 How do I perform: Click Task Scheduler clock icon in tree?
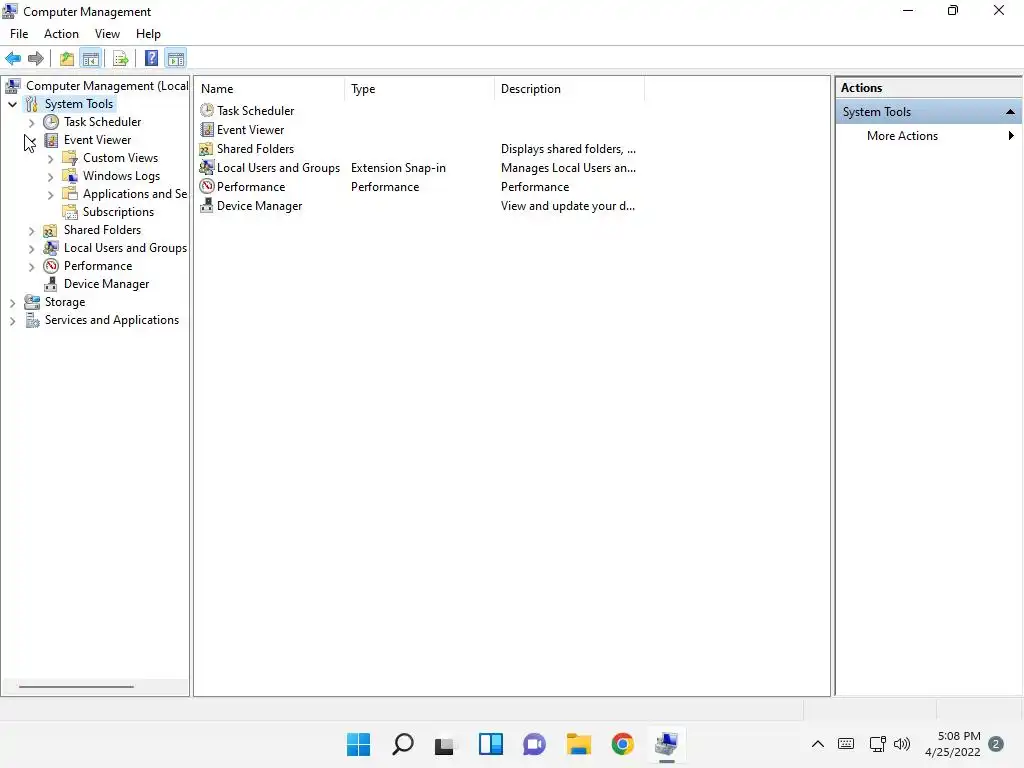coord(51,122)
